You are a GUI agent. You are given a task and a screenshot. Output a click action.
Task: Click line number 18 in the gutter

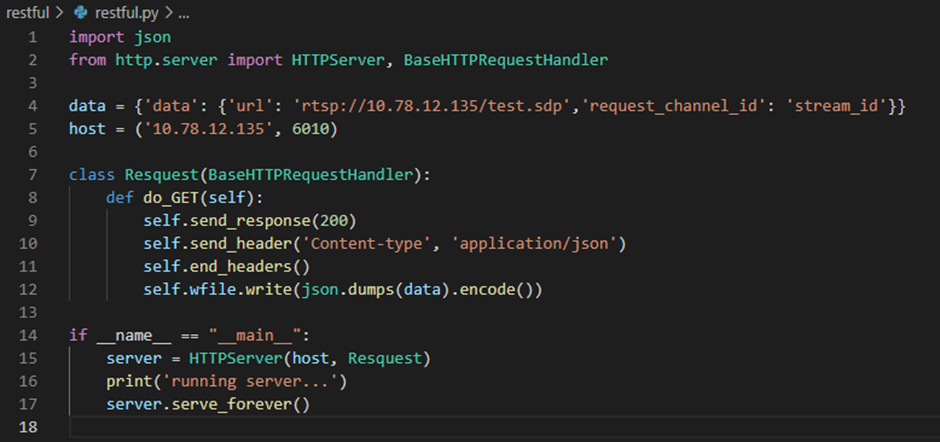click(30, 427)
